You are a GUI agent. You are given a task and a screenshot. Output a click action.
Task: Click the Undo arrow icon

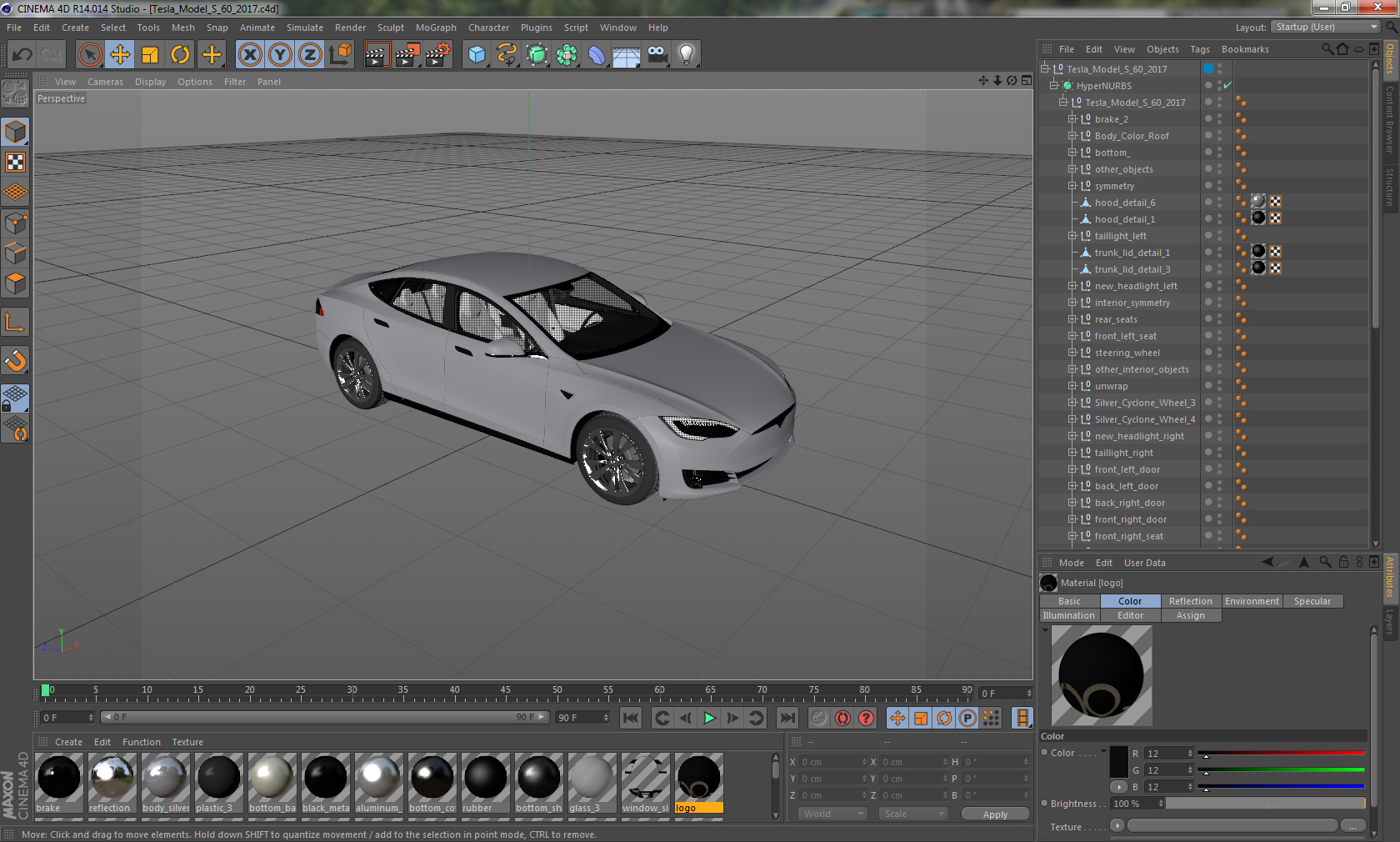(x=22, y=55)
